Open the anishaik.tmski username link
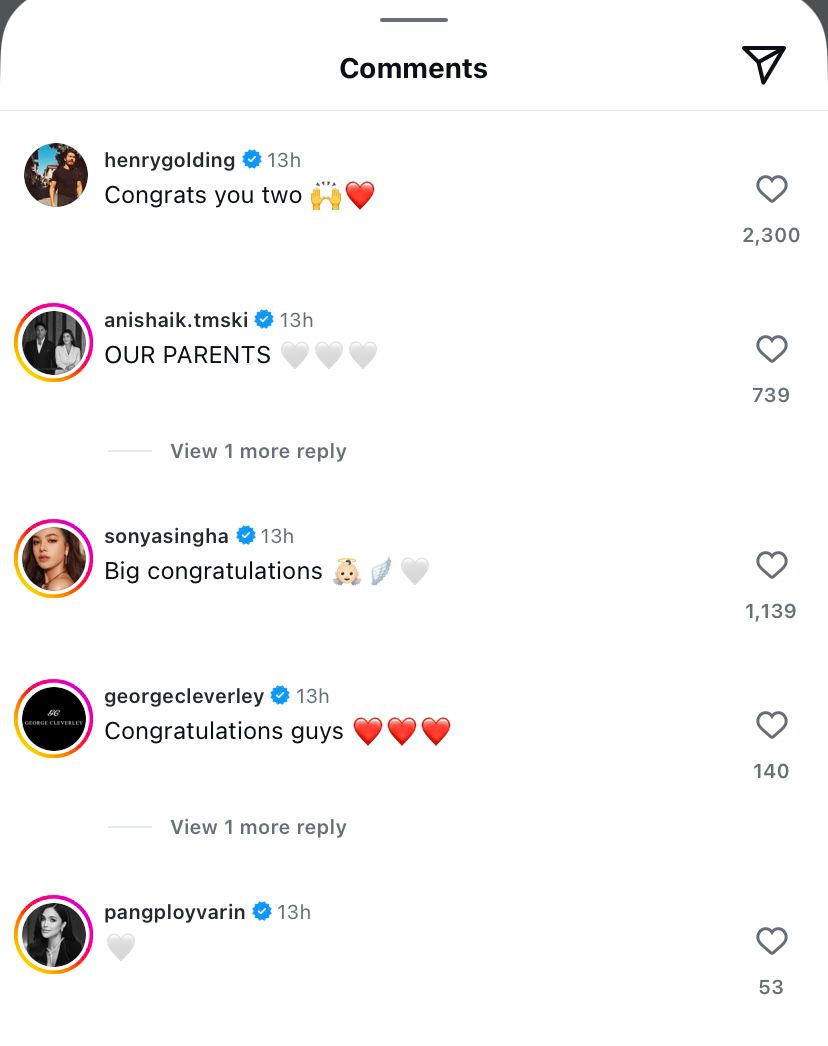The width and height of the screenshot is (828, 1046). 176,320
